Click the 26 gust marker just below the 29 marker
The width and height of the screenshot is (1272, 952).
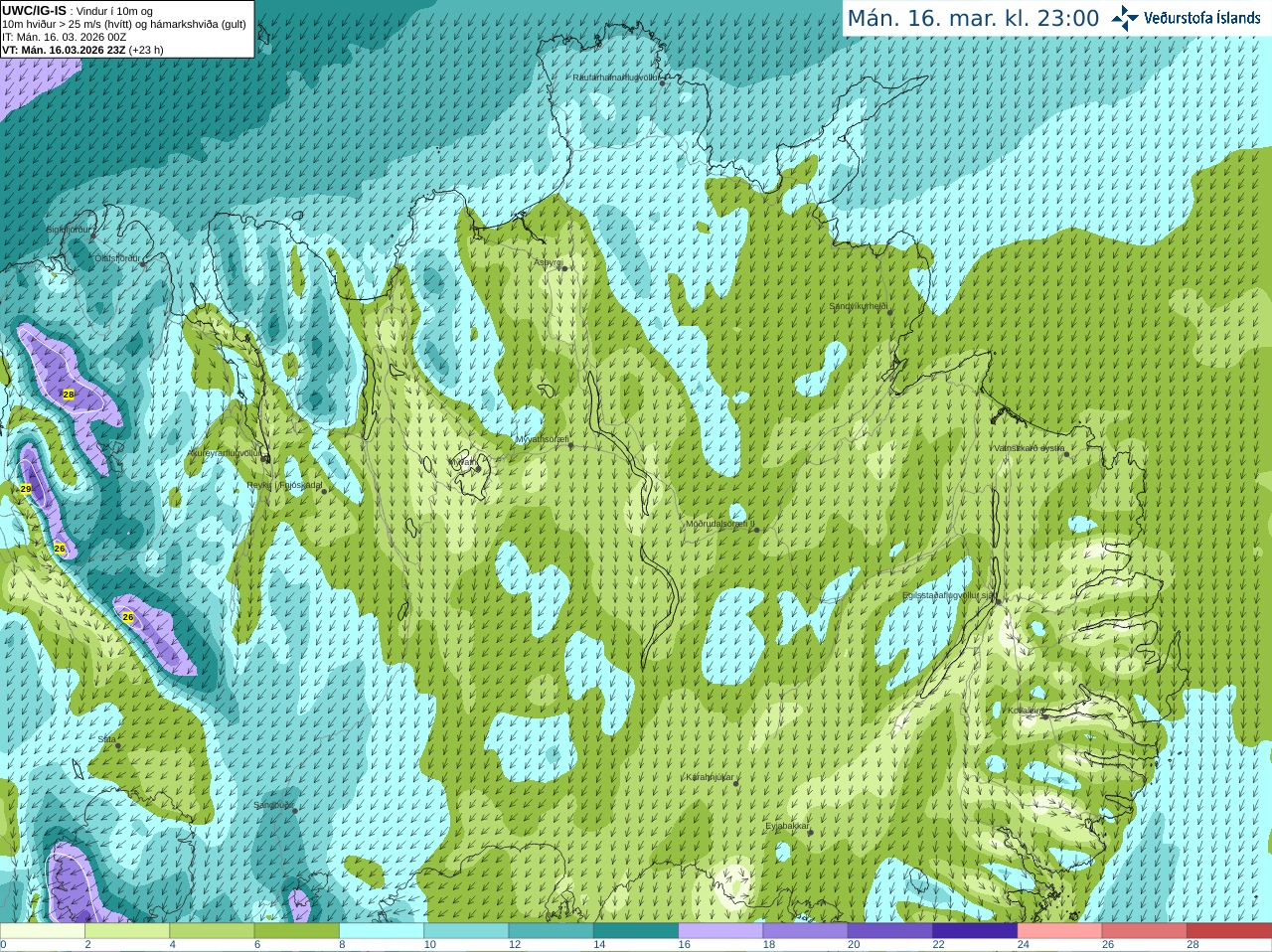pyautogui.click(x=60, y=549)
